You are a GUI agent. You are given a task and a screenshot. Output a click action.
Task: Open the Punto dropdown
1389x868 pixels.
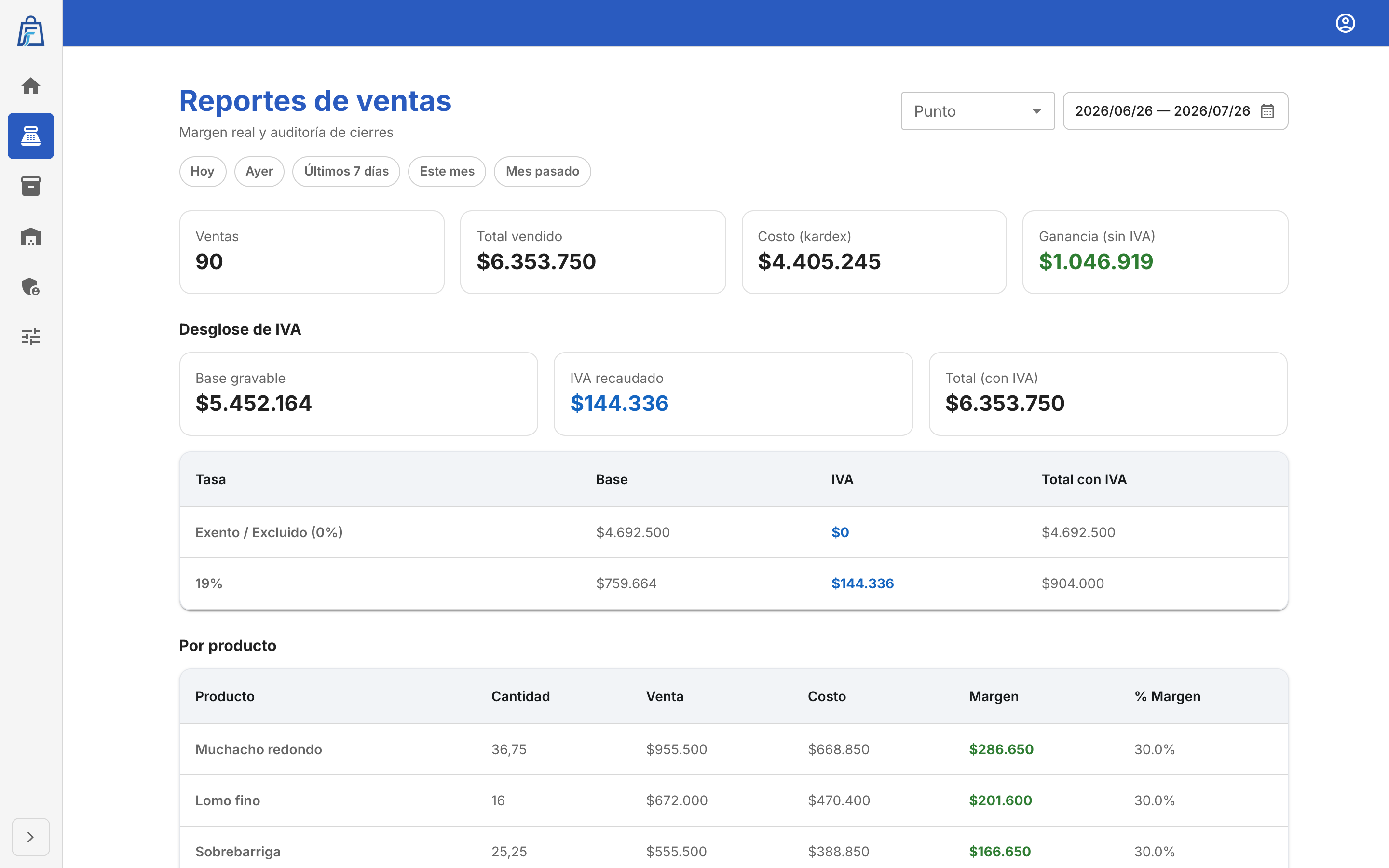[x=978, y=111]
